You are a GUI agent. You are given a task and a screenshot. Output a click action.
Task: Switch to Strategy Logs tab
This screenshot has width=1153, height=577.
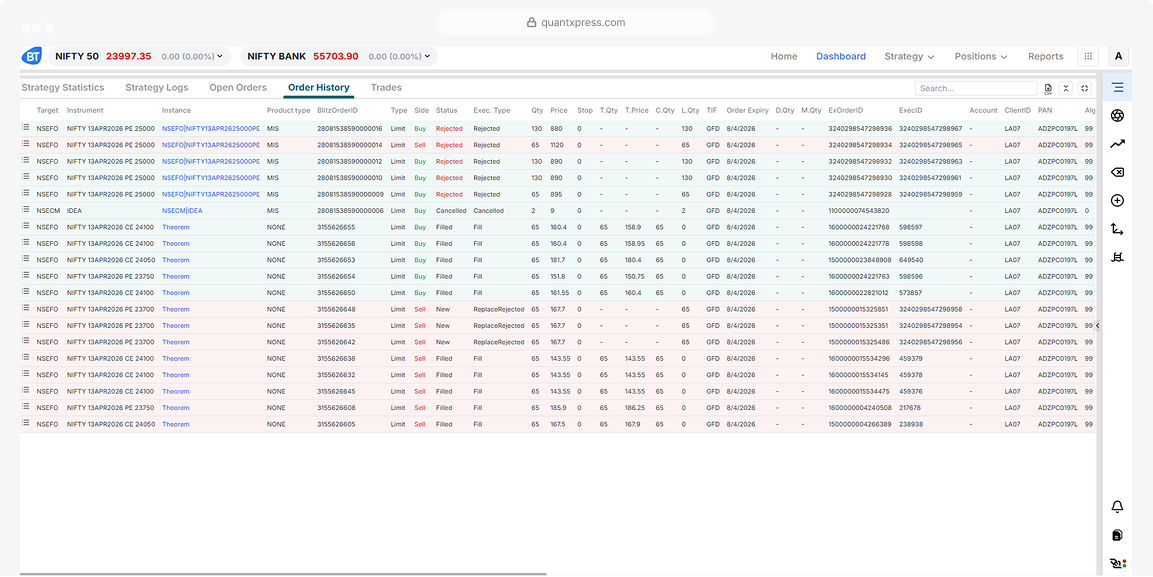click(x=157, y=87)
